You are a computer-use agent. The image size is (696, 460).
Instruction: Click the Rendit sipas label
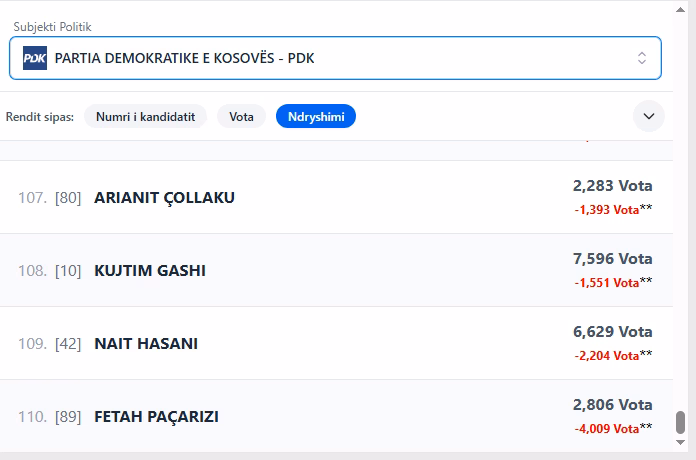(40, 117)
